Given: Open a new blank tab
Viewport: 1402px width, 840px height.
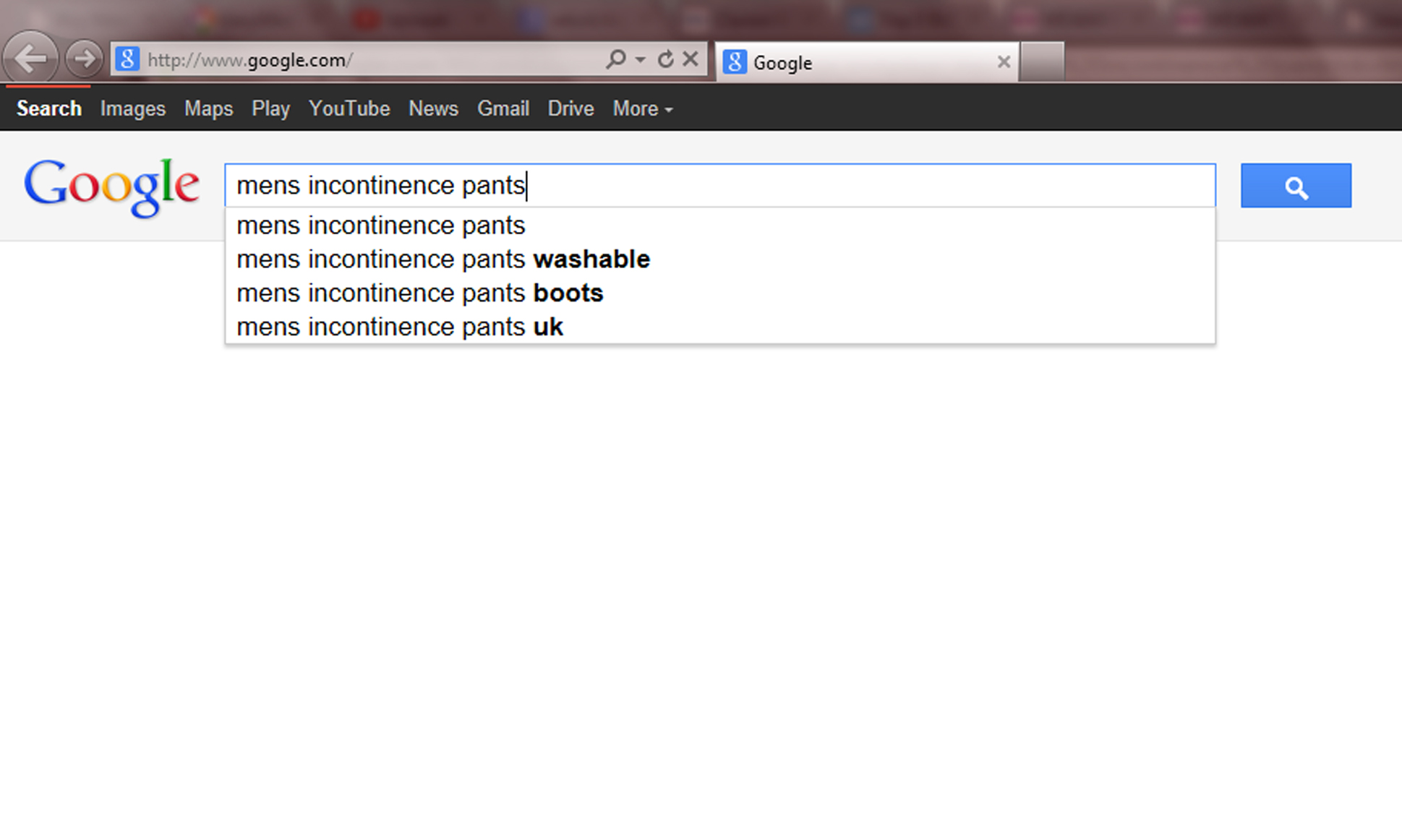Looking at the screenshot, I should point(1042,61).
